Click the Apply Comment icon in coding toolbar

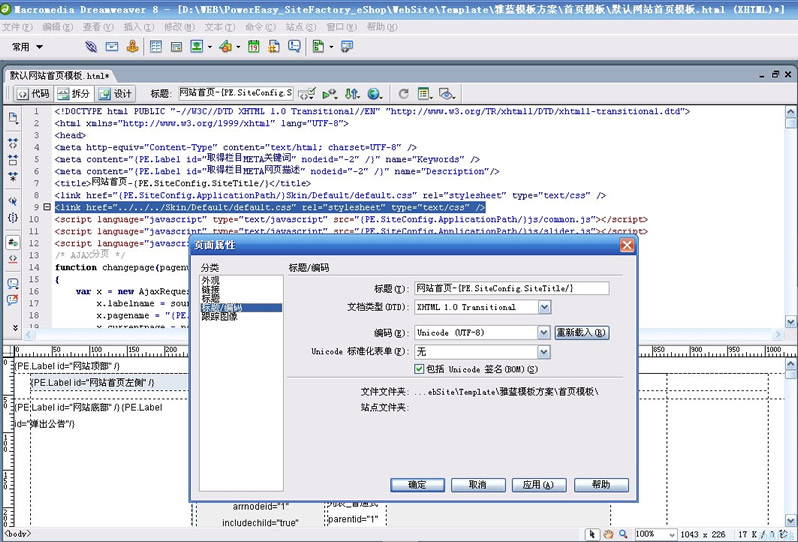click(x=13, y=283)
